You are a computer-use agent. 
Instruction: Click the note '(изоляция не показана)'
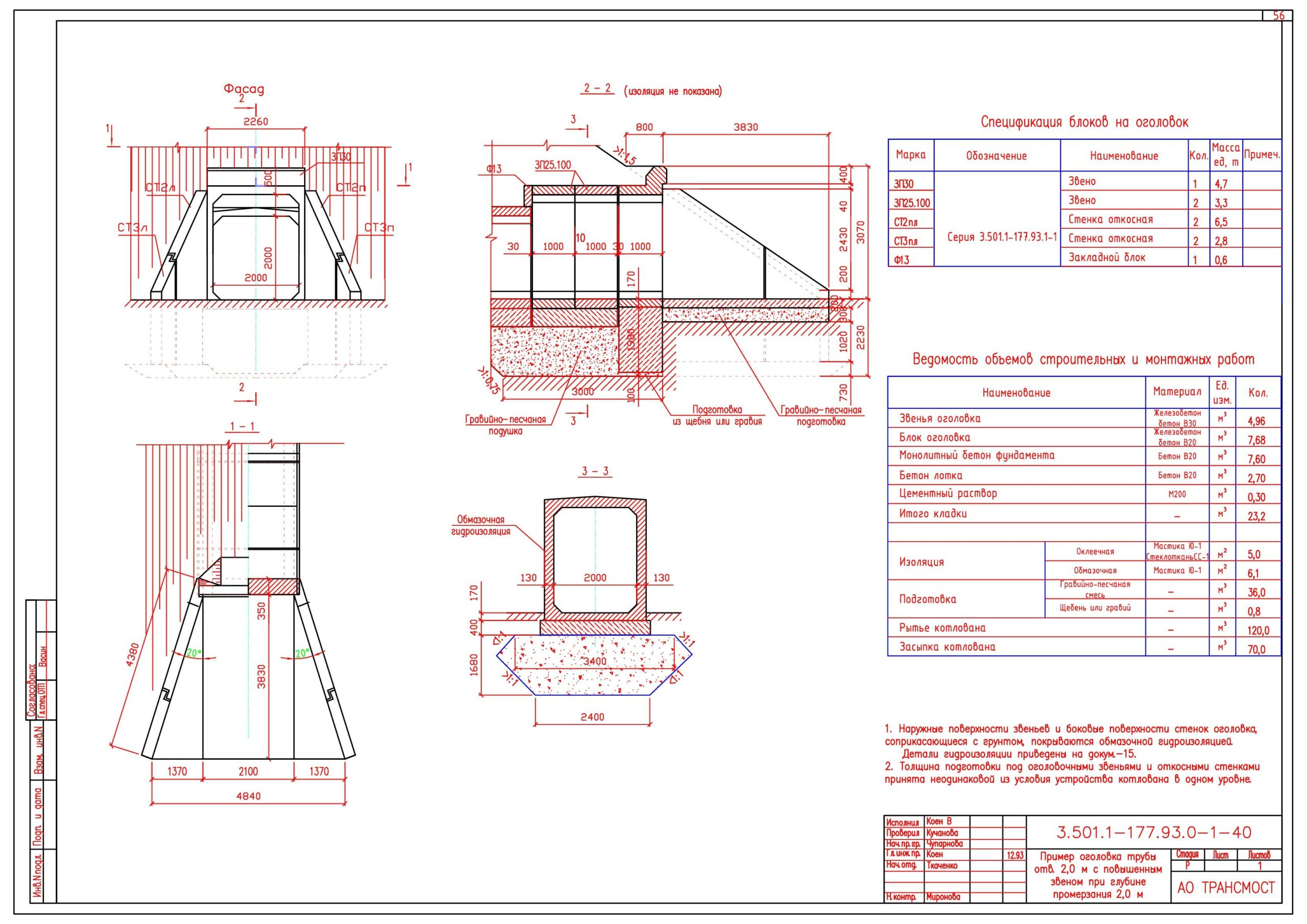click(673, 91)
